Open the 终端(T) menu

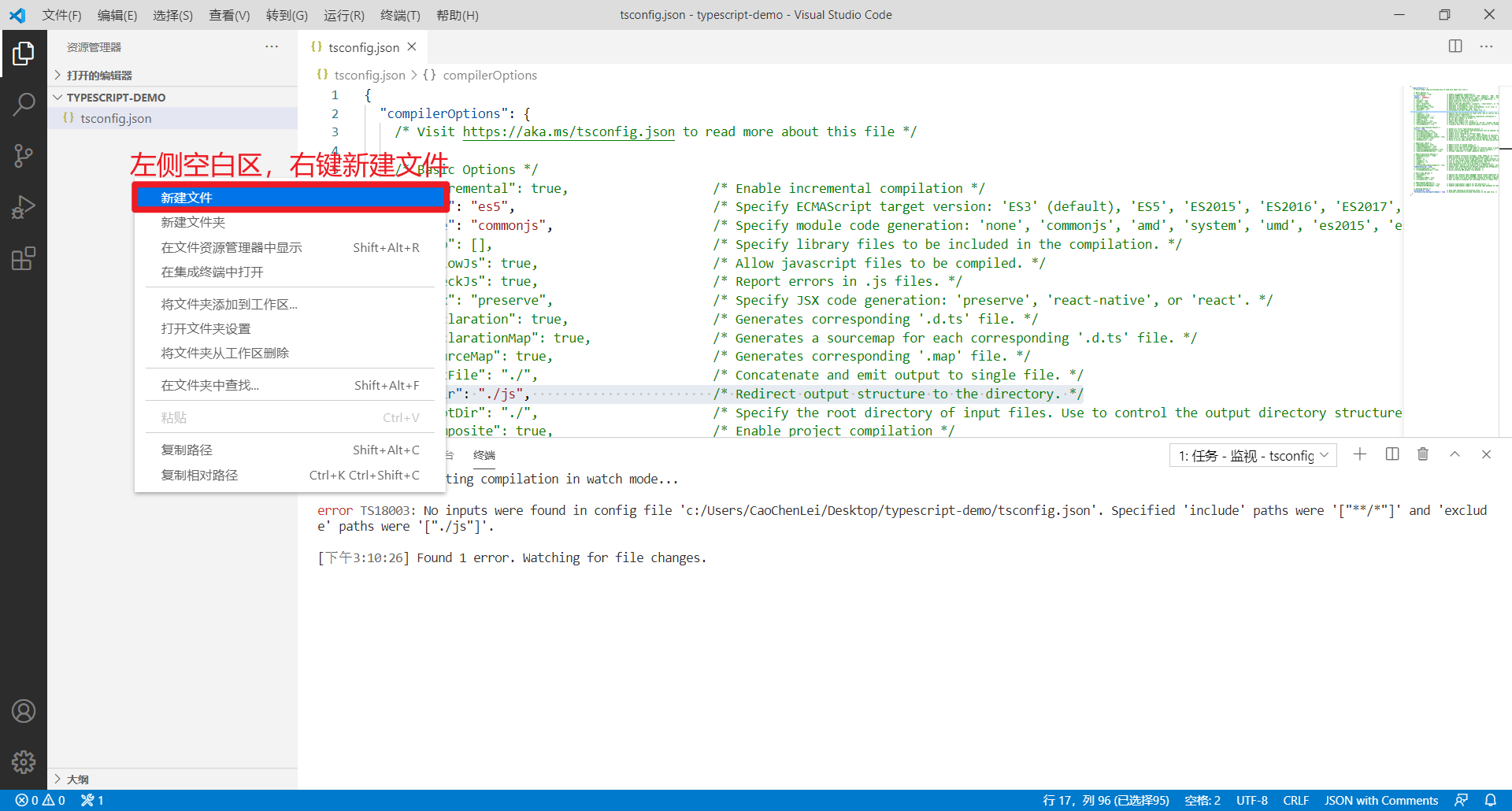pos(400,15)
